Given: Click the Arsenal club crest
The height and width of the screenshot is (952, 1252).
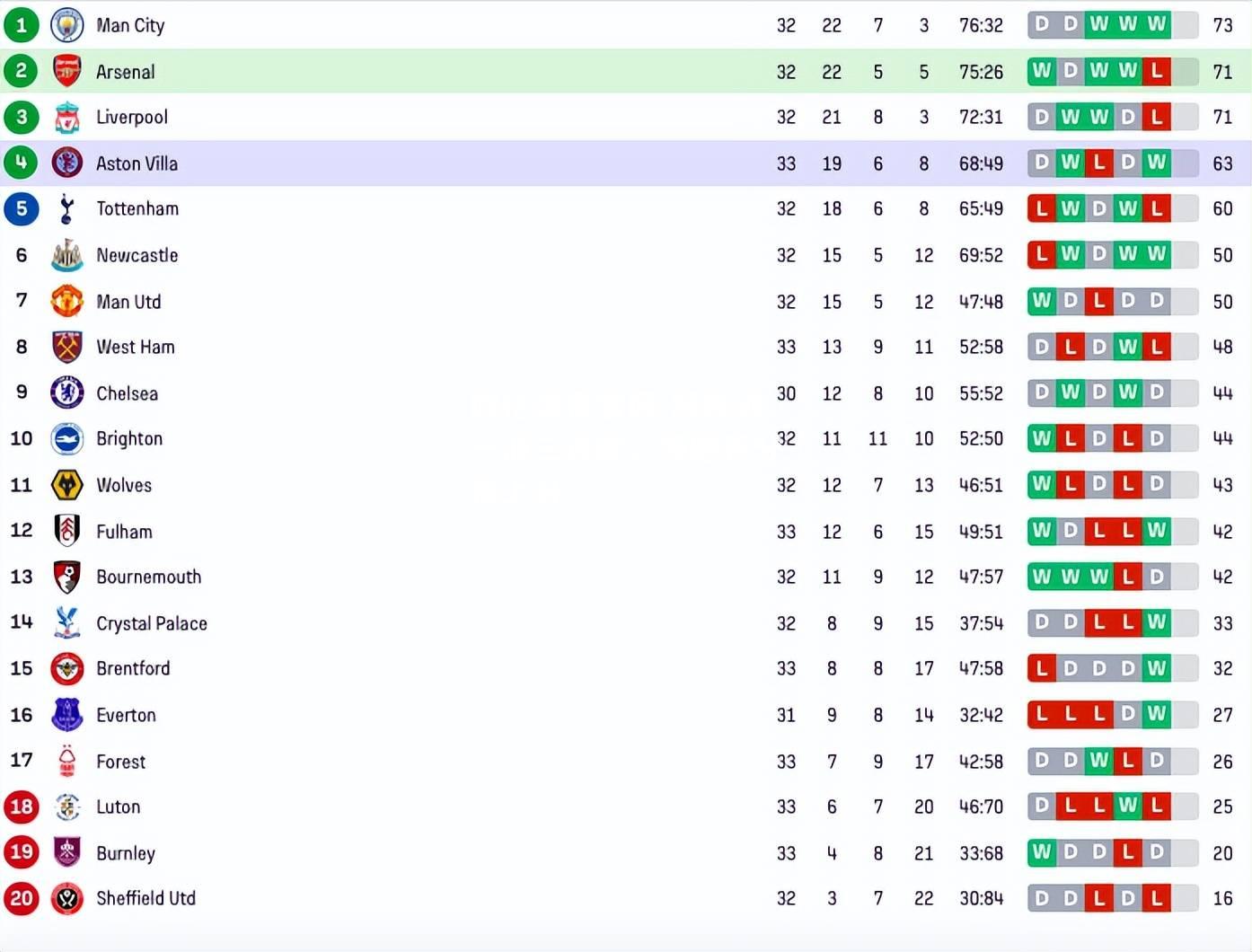Looking at the screenshot, I should pos(67,71).
